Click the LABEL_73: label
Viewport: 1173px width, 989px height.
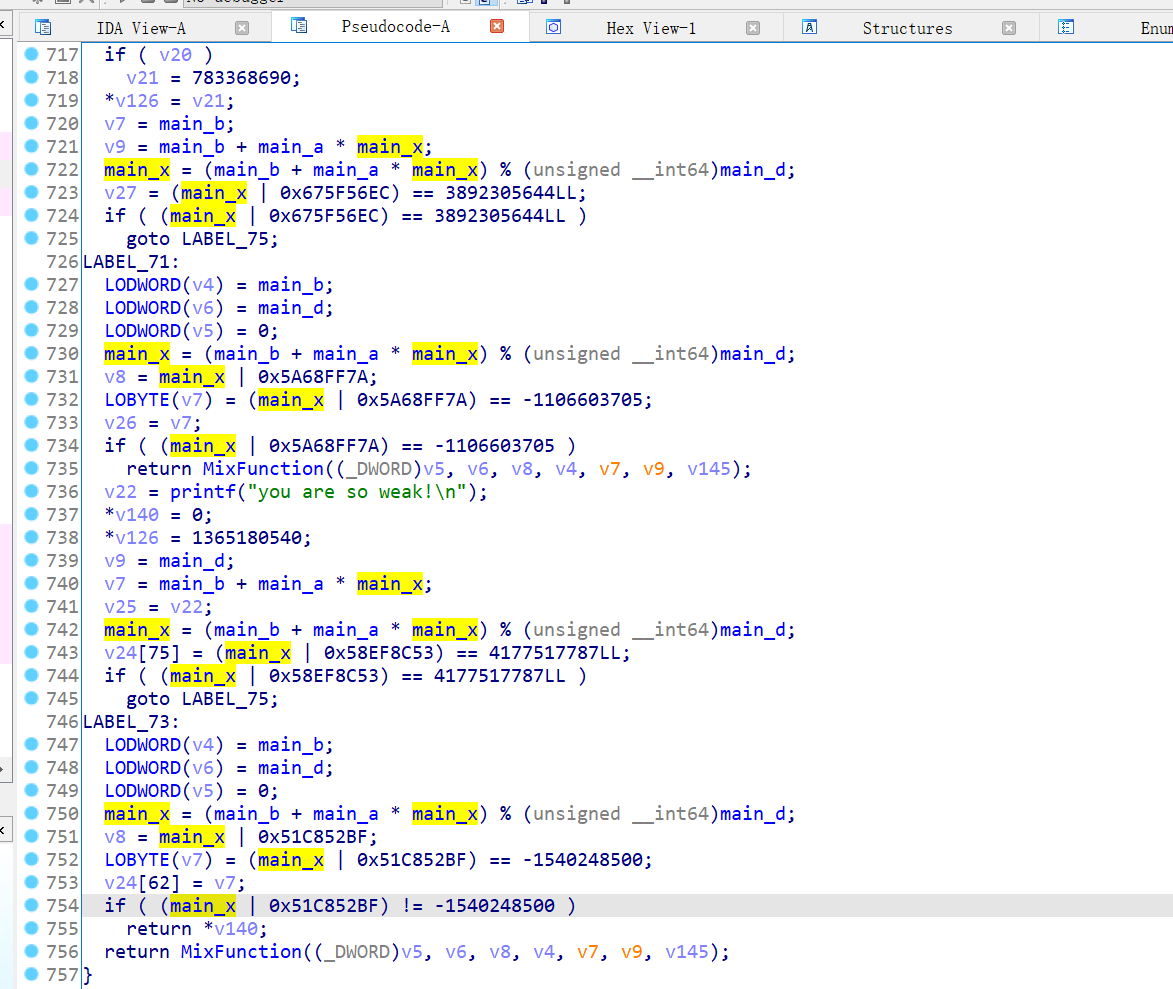pos(131,722)
